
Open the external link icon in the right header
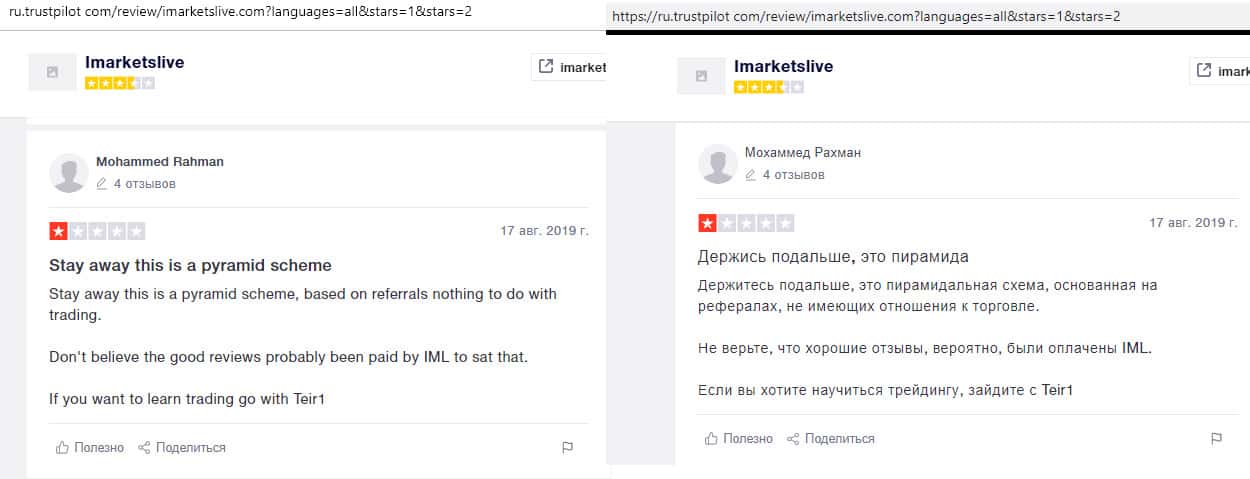[x=1204, y=71]
